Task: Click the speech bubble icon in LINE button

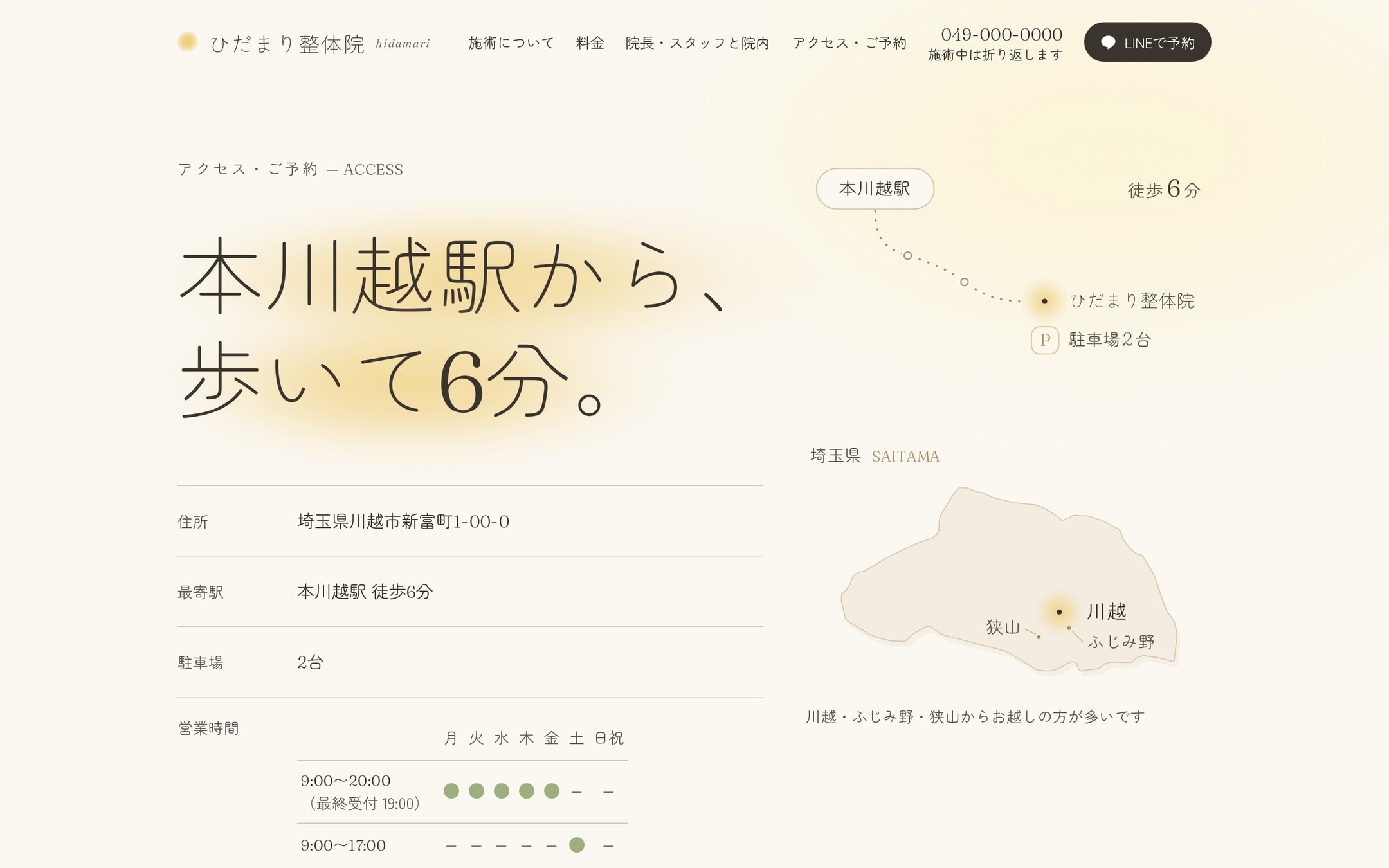Action: click(1108, 42)
